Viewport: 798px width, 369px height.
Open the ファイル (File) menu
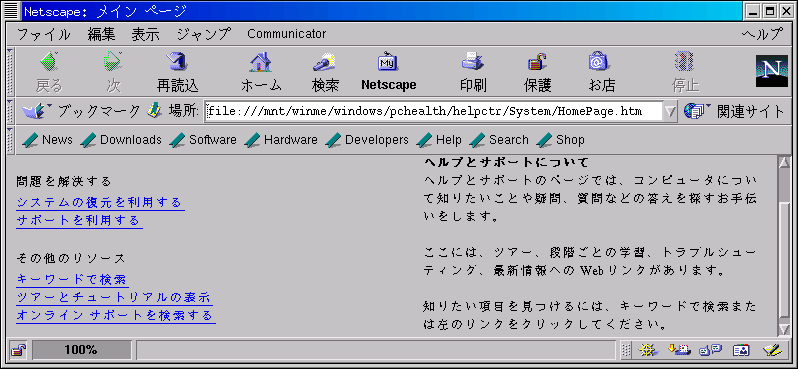pos(44,35)
